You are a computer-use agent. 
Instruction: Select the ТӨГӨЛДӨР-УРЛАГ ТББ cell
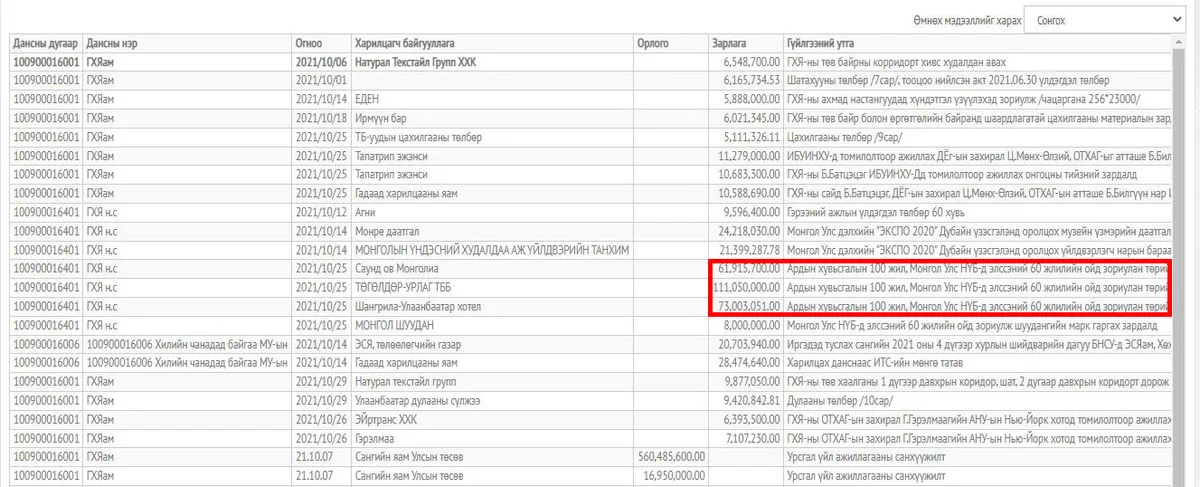tap(491, 287)
